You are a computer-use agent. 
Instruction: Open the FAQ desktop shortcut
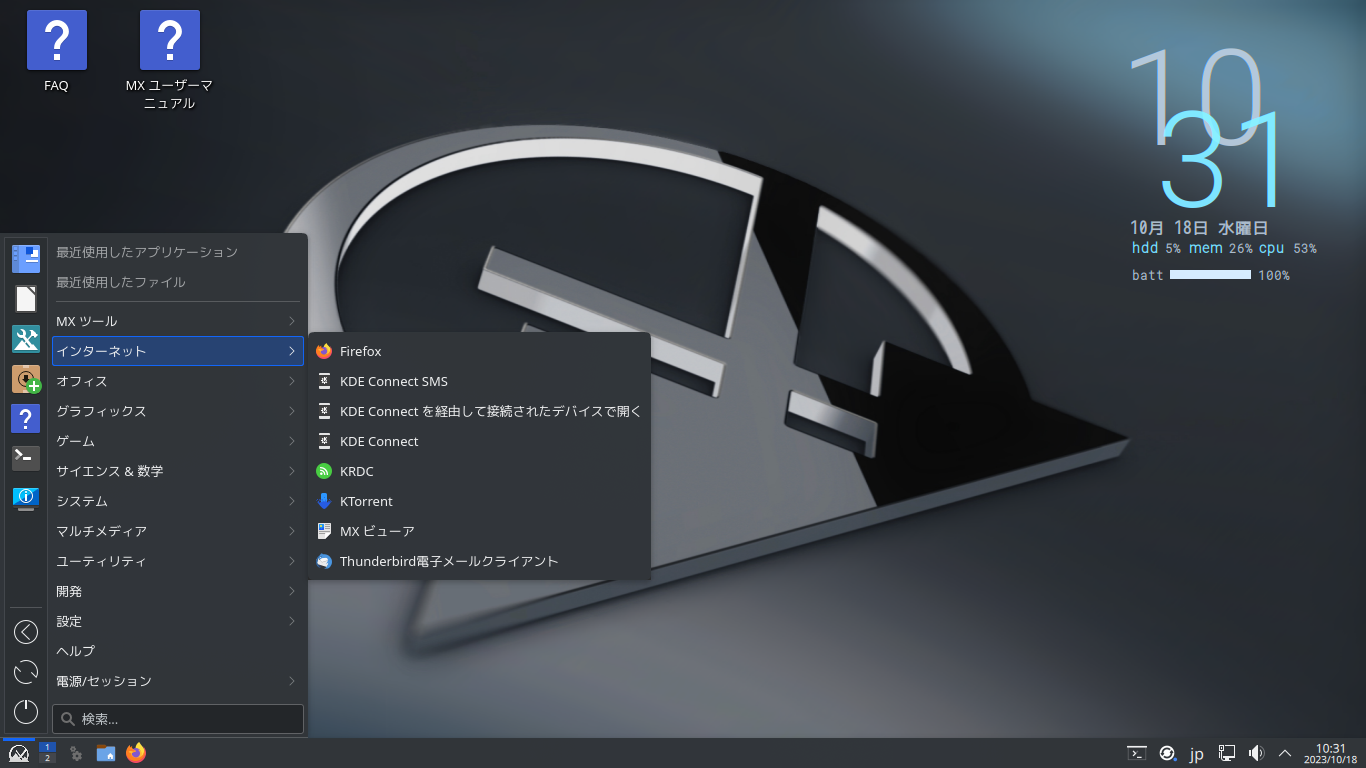click(56, 52)
